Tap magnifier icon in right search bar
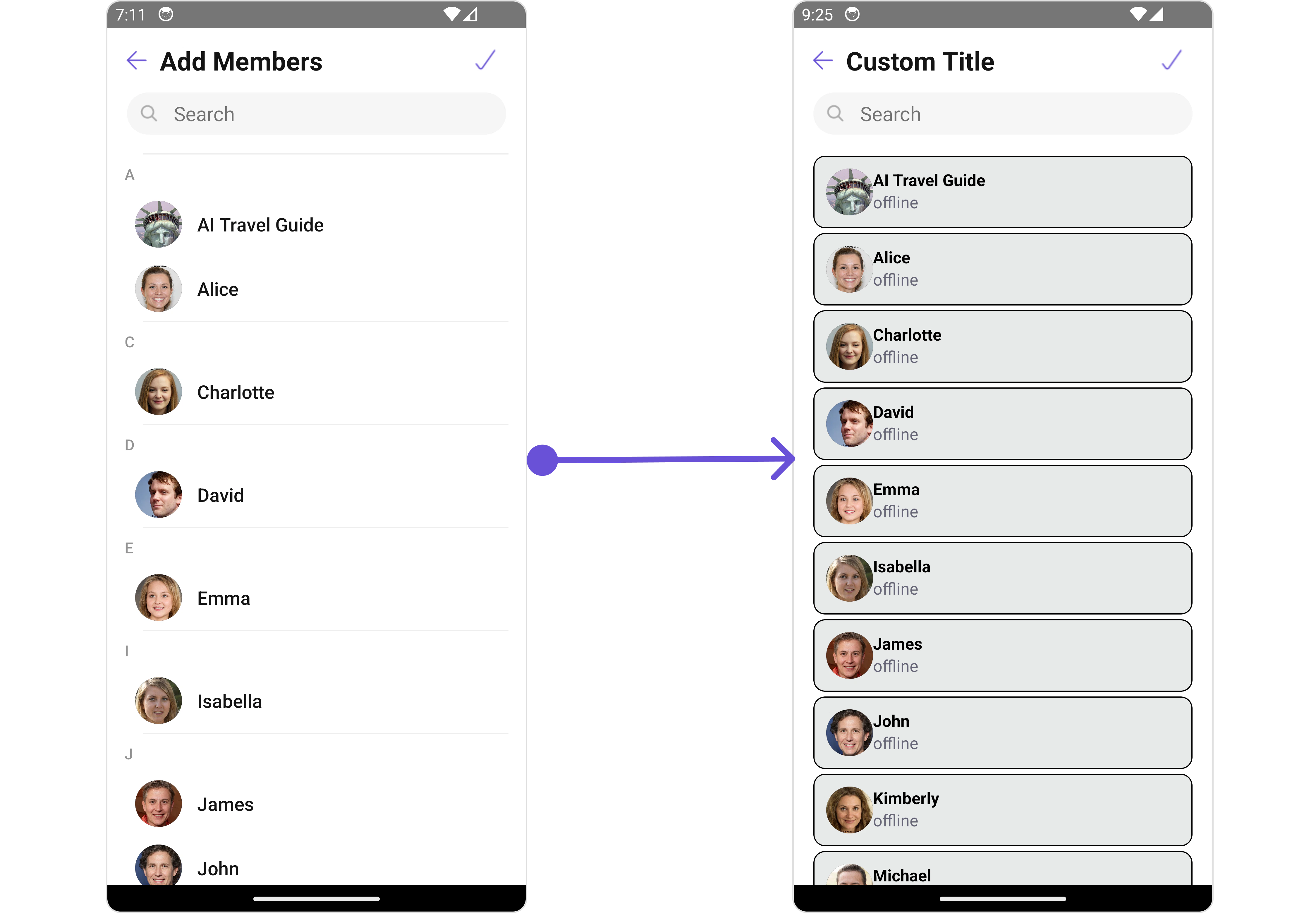 click(x=835, y=113)
